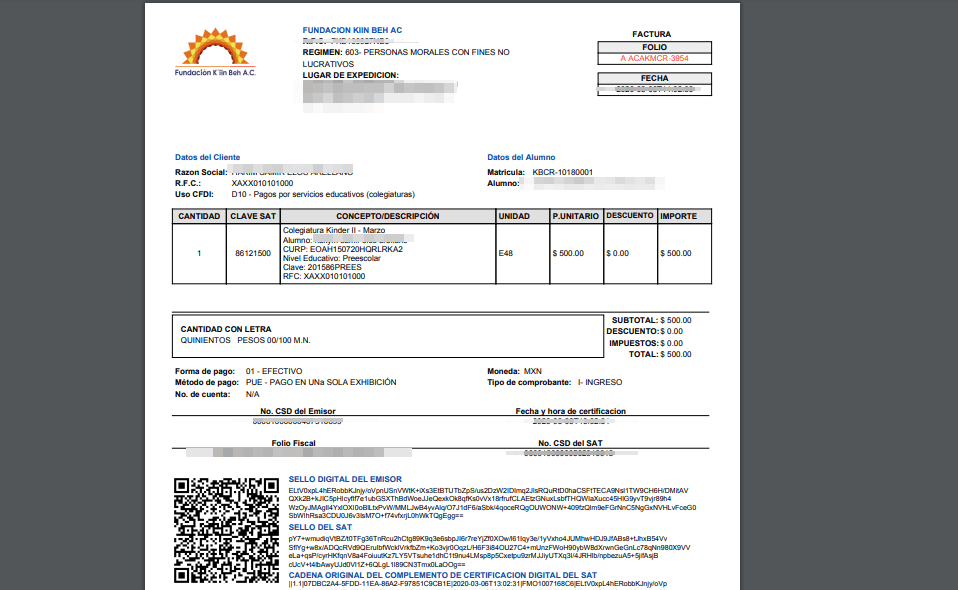Click the 'LUGAR DE EXPEDICION:' label
Screen dimensions: 958x590
tap(350, 75)
